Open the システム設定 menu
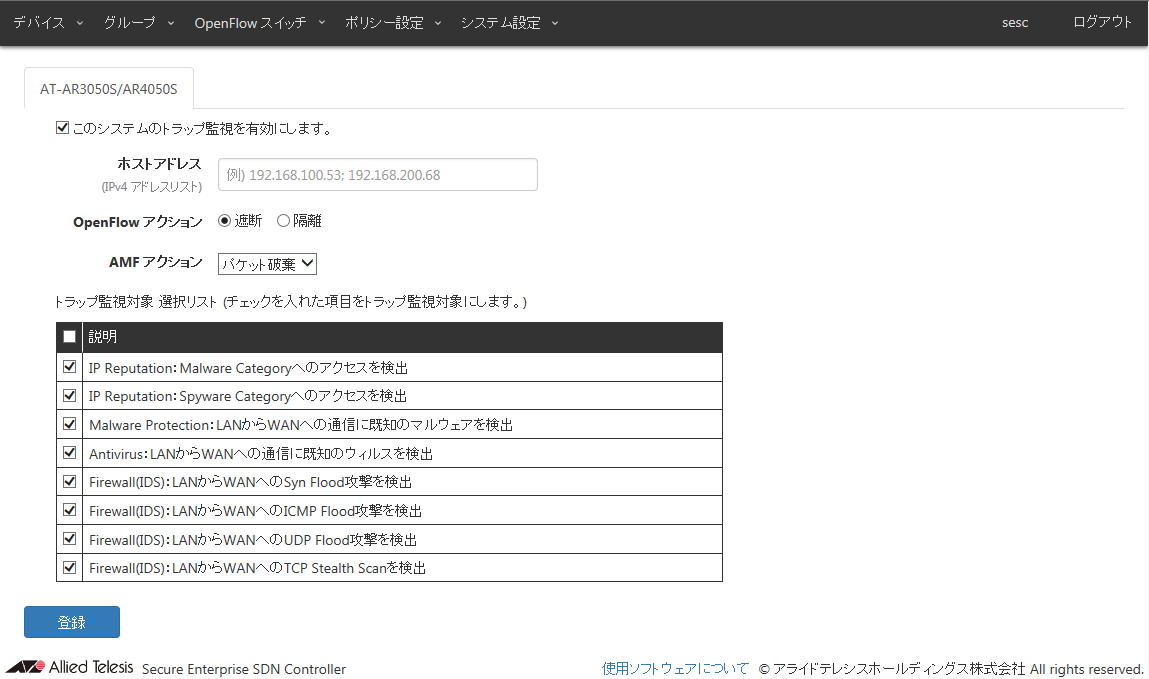This screenshot has height=679, width=1149. (x=509, y=22)
